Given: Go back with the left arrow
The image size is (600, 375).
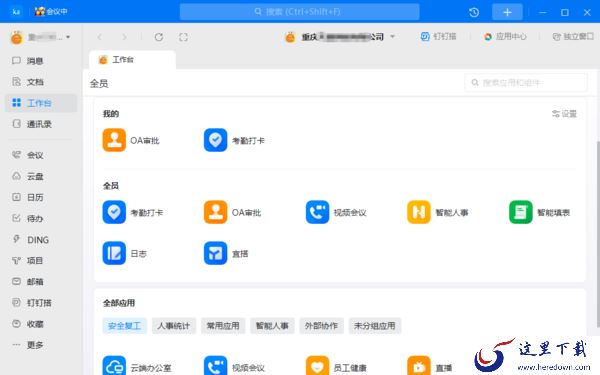Looking at the screenshot, I should 100,37.
